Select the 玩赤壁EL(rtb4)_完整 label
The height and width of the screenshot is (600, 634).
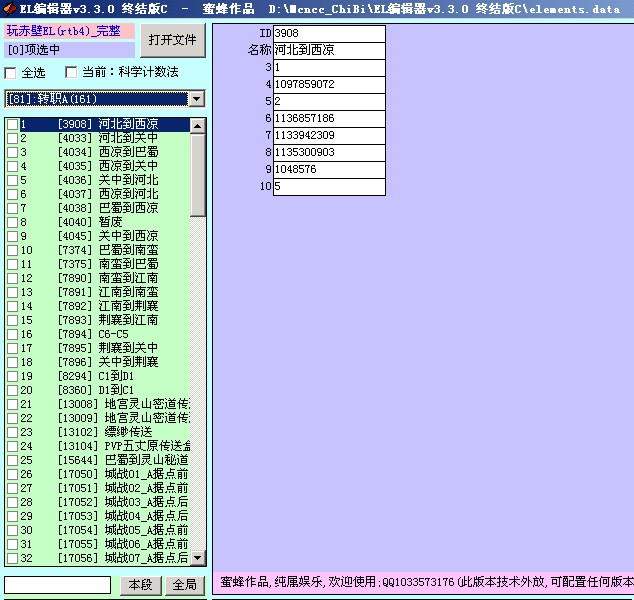coord(69,32)
